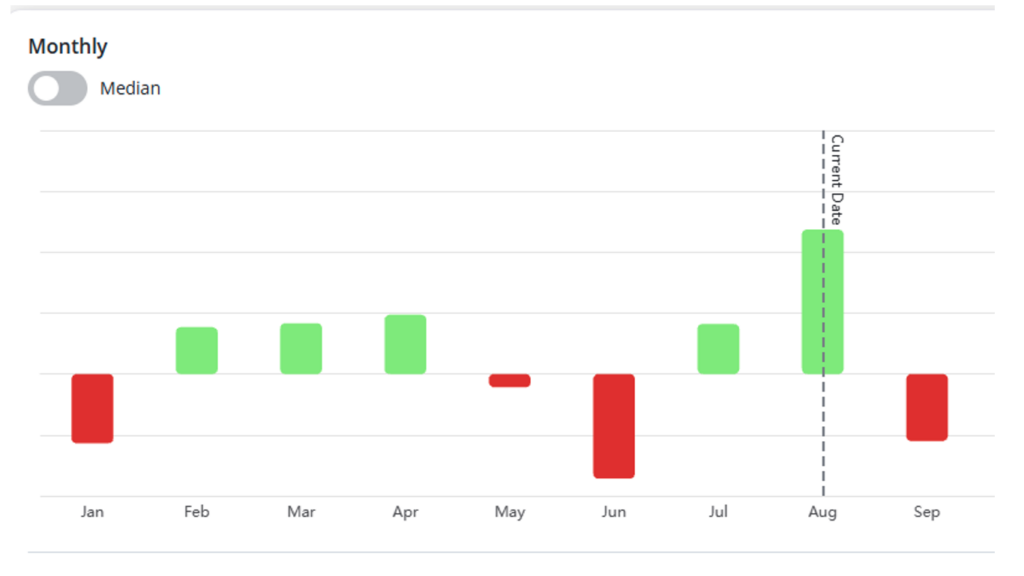Viewport: 1024px width, 576px height.
Task: Click the Feb axis label
Action: [197, 512]
